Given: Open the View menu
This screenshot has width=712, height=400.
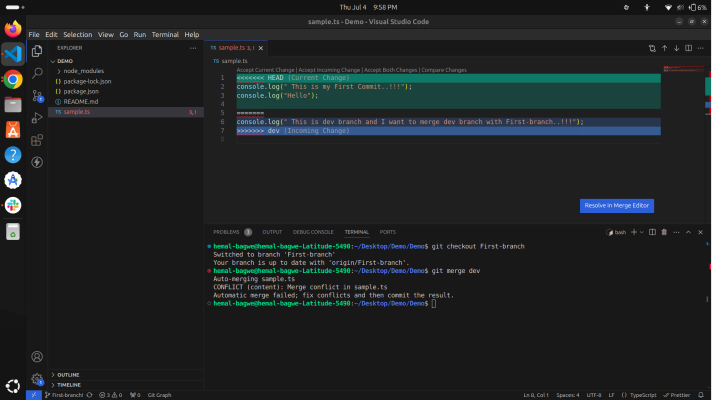Looking at the screenshot, I should tap(106, 35).
